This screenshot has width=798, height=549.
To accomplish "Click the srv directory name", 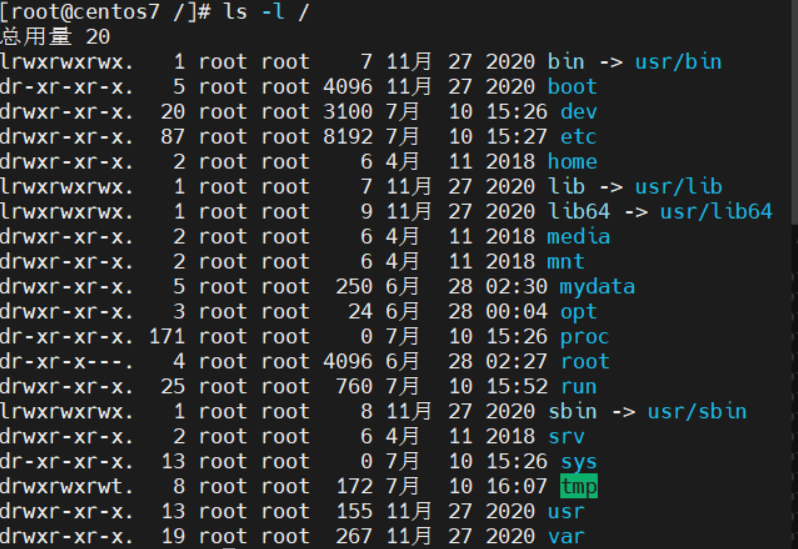I will tap(565, 437).
